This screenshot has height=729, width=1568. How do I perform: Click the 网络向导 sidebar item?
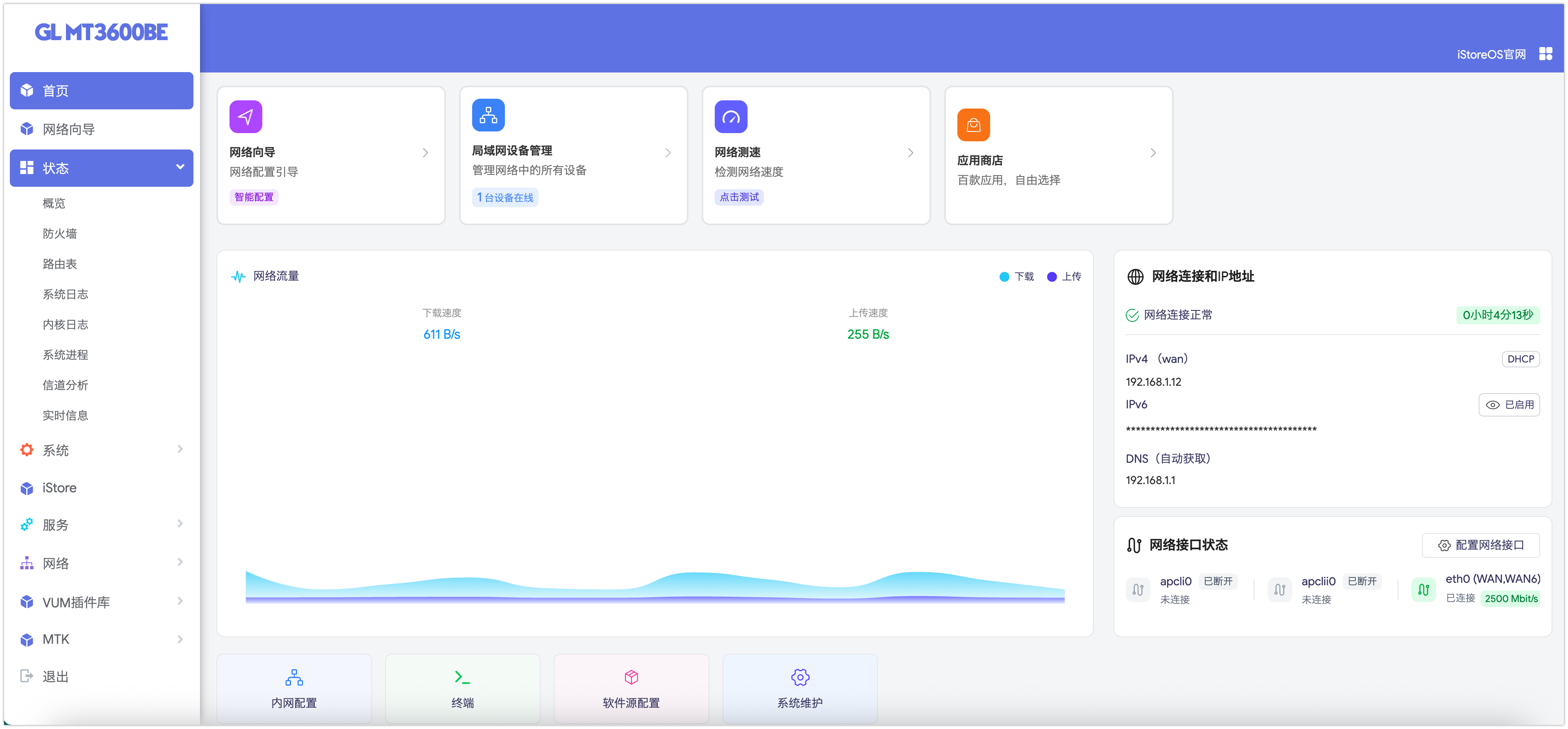101,129
